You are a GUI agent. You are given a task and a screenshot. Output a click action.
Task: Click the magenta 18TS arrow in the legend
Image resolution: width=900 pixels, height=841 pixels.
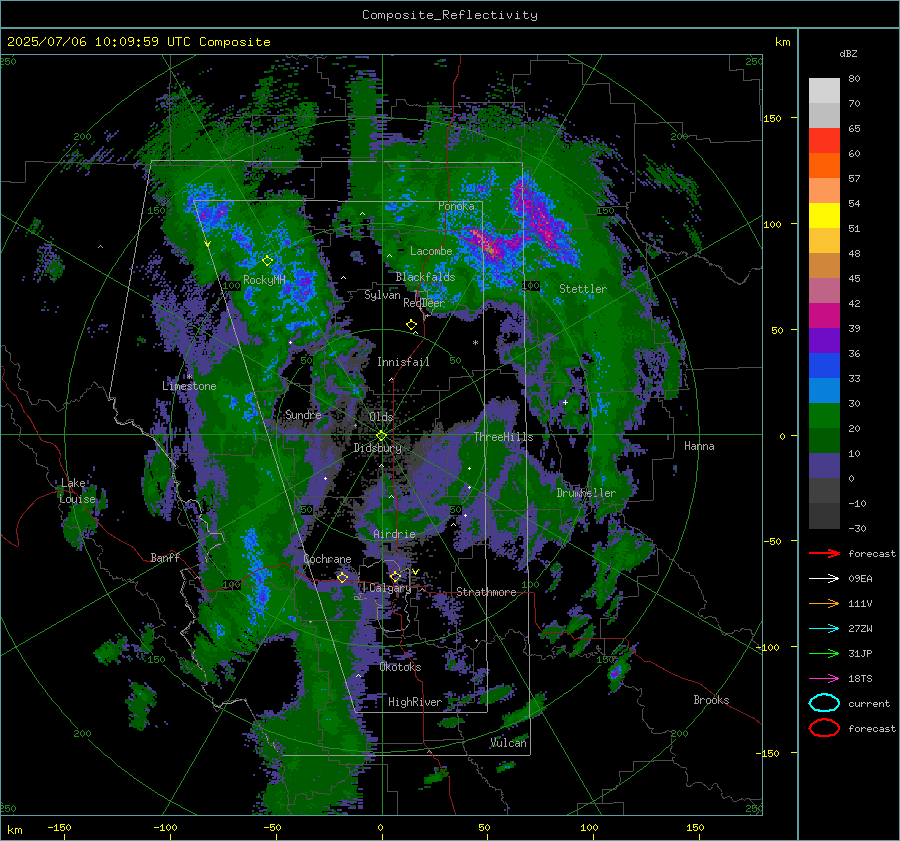(x=824, y=679)
